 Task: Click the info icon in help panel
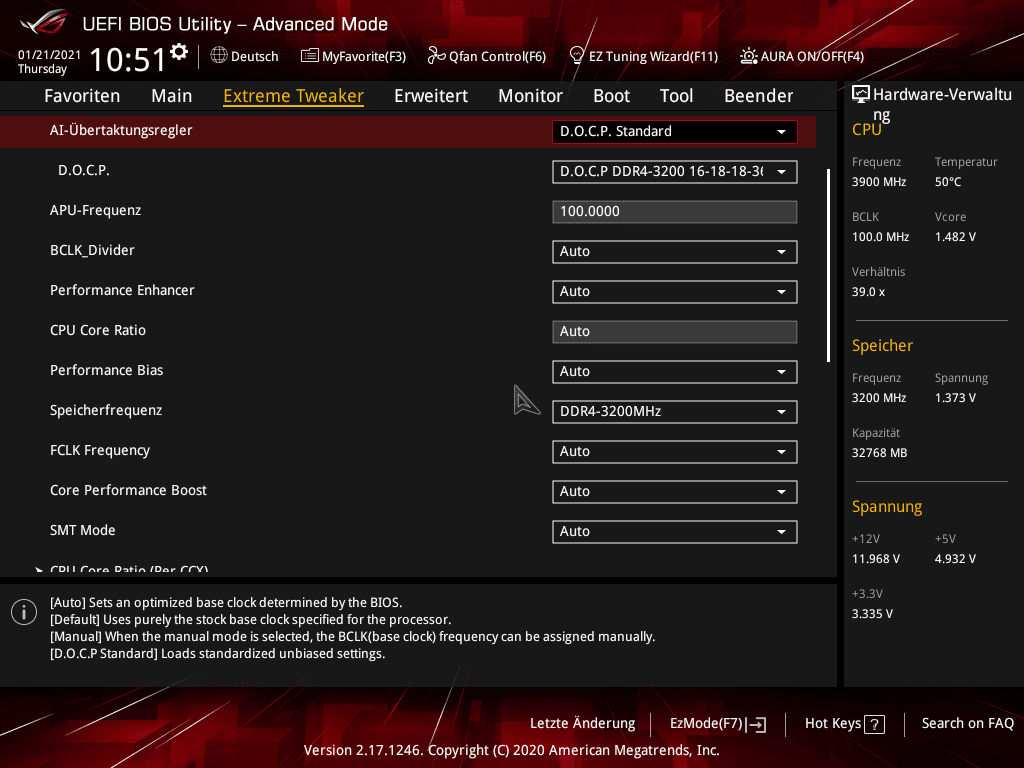click(x=24, y=612)
